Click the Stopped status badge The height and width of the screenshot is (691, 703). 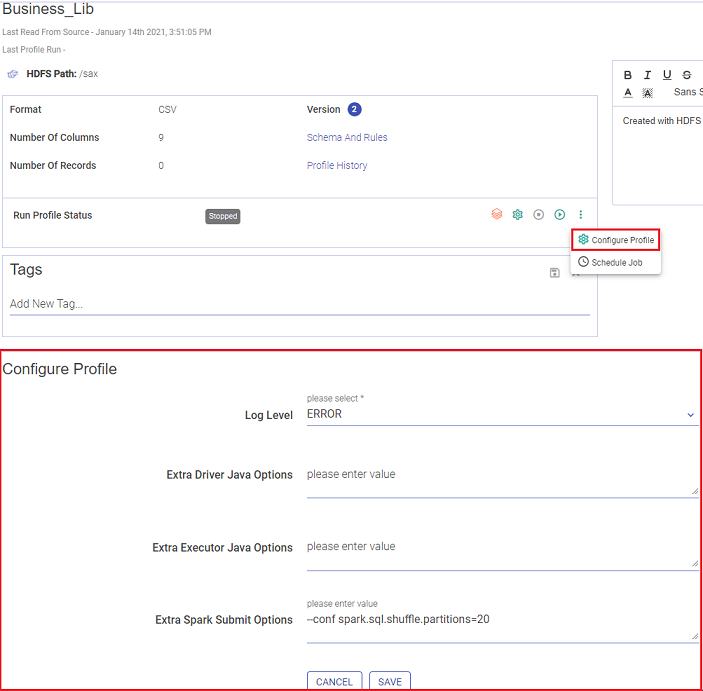223,216
